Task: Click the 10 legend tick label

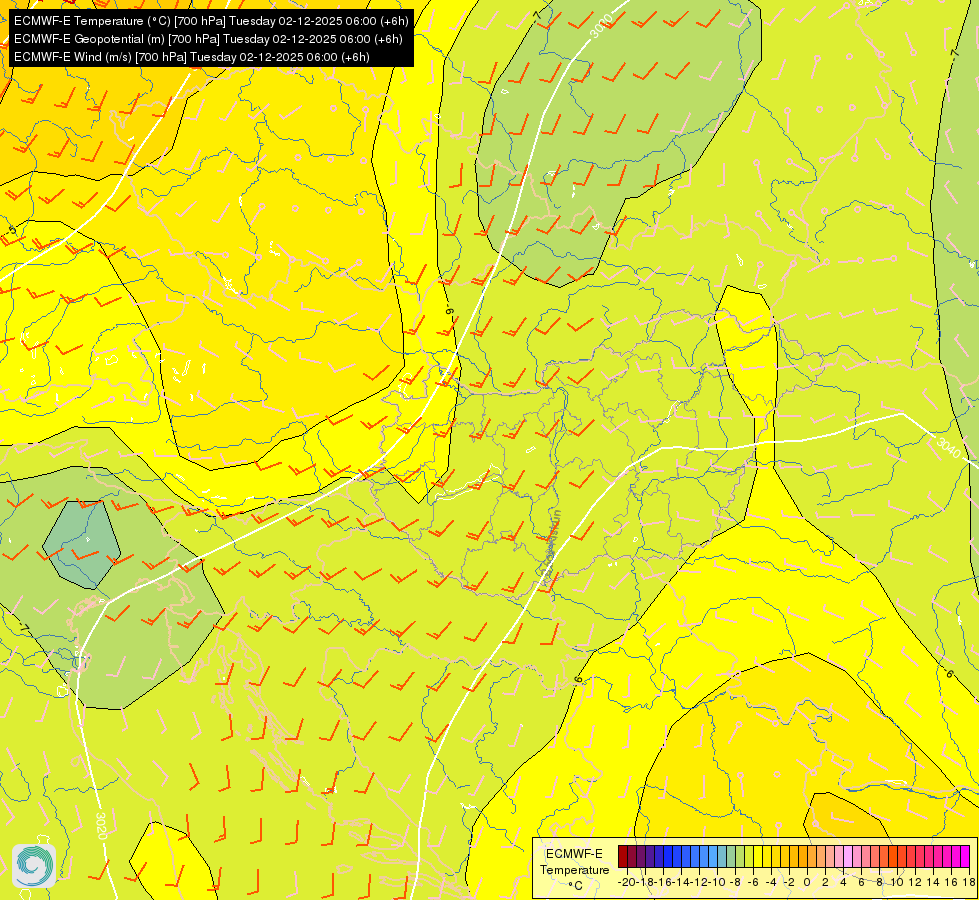Action: 897,882
